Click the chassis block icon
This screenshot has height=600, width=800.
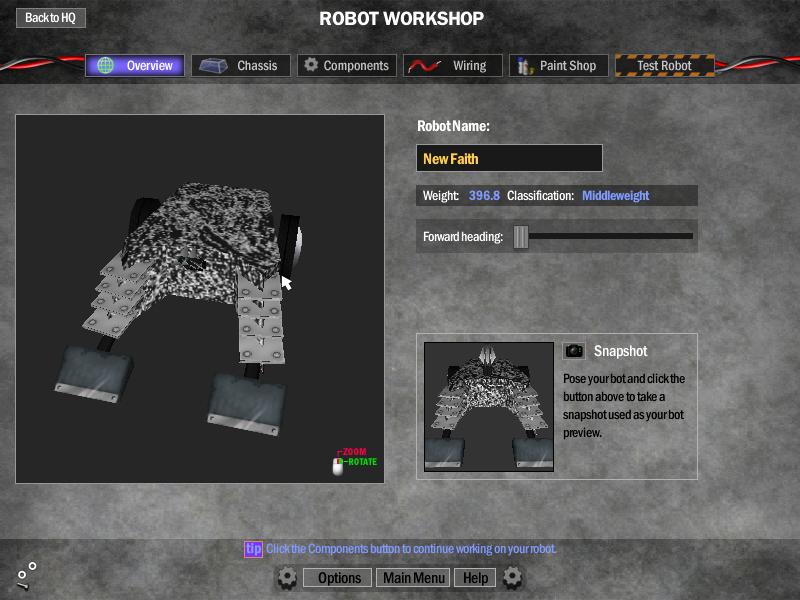213,66
